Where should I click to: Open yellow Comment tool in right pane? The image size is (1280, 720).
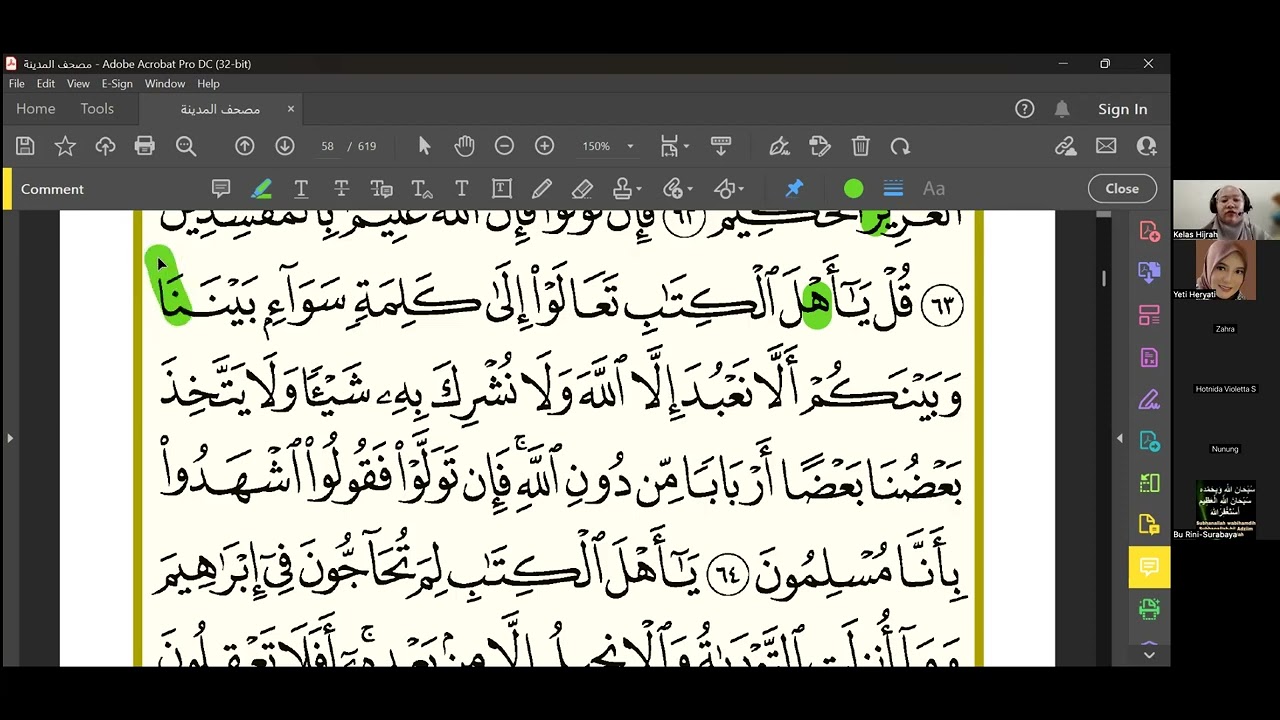coord(1149,568)
